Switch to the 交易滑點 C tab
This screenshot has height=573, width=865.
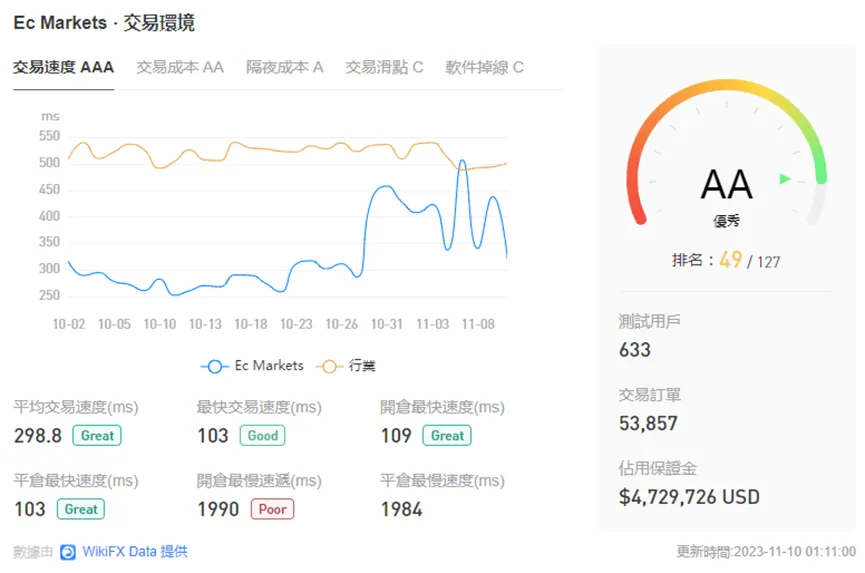(x=385, y=67)
